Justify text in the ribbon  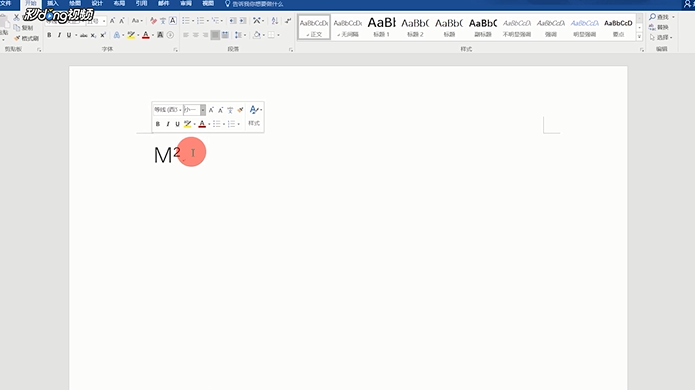click(215, 35)
